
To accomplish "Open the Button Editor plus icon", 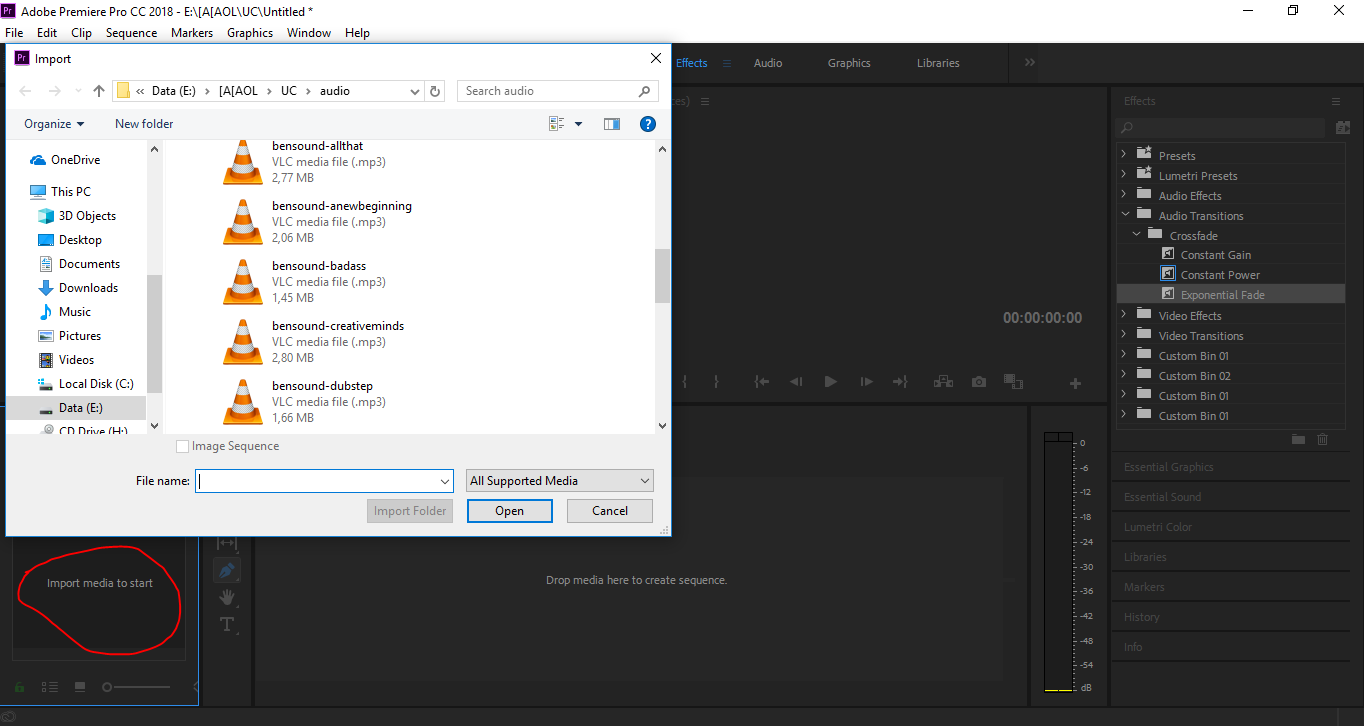I will (x=1076, y=383).
